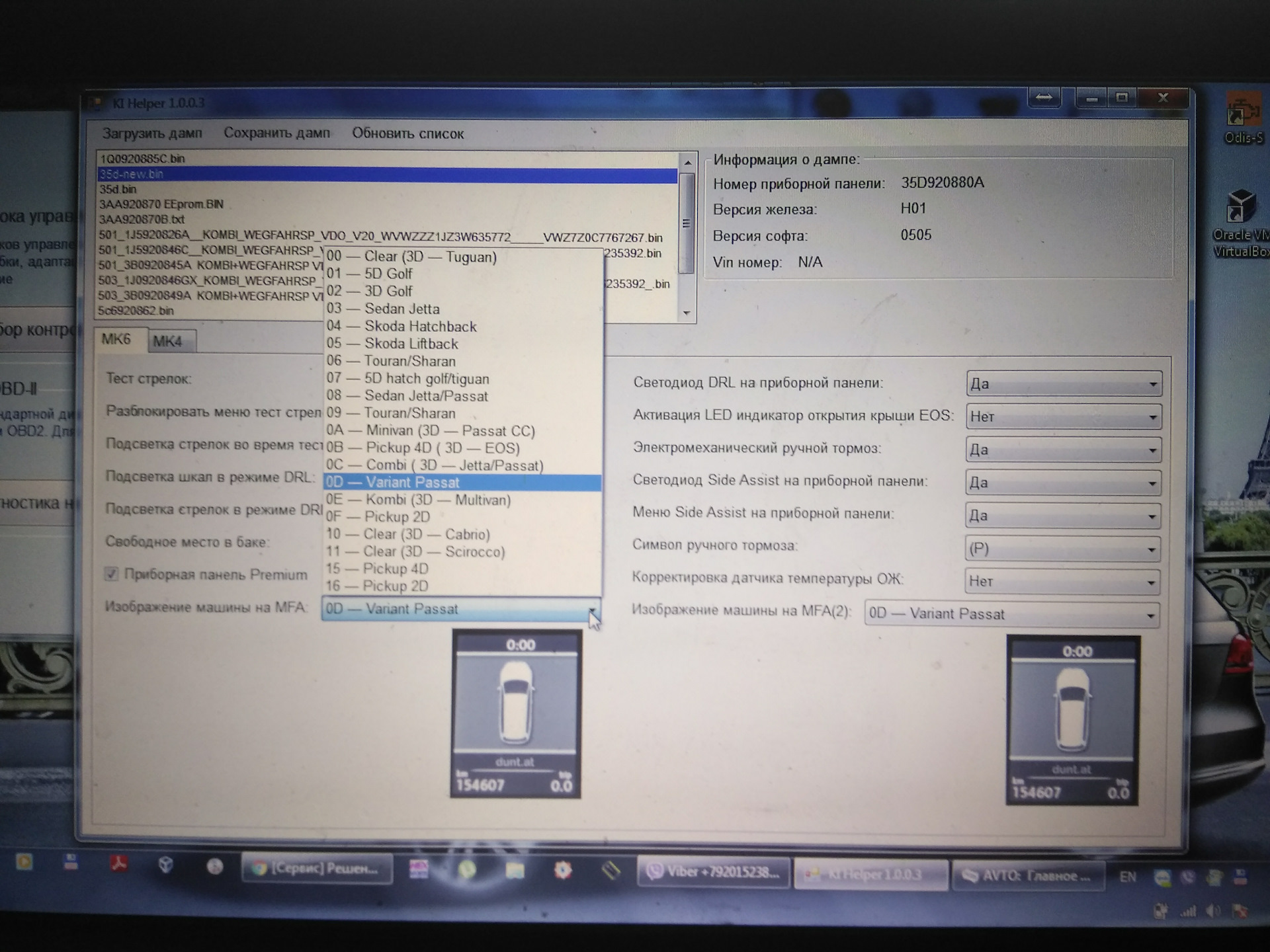This screenshot has height=952, width=1270.
Task: Click volume icon in system tray
Action: click(1213, 911)
